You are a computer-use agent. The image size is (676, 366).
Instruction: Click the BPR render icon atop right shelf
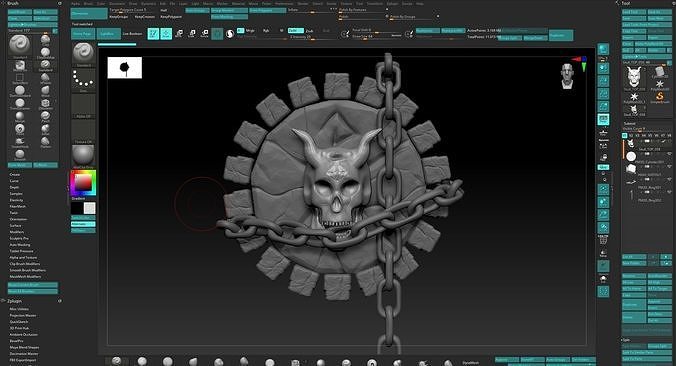click(x=603, y=49)
